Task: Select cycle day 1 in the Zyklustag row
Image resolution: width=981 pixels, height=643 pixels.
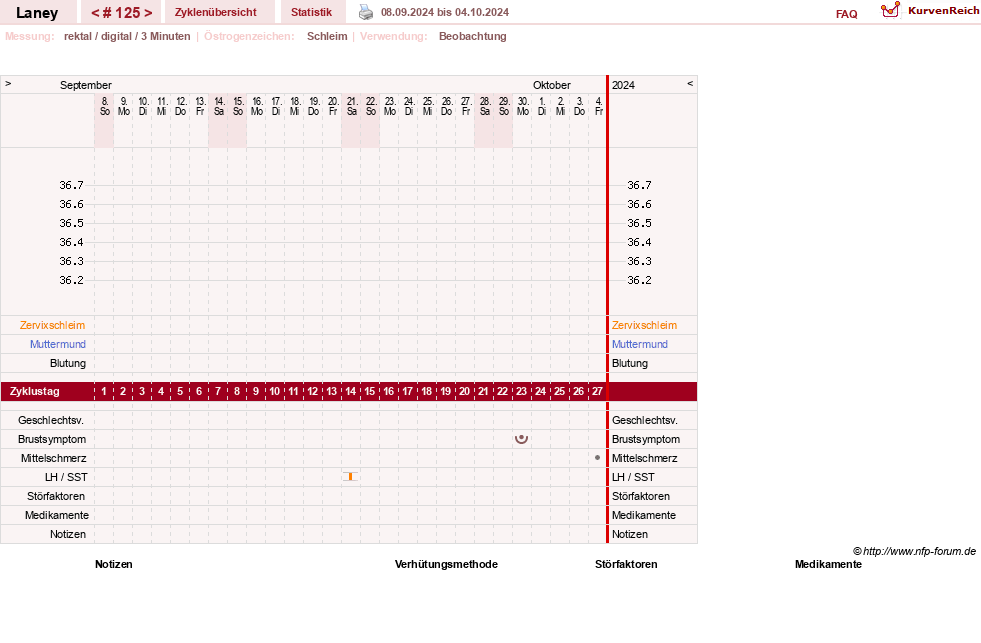Action: (x=104, y=391)
